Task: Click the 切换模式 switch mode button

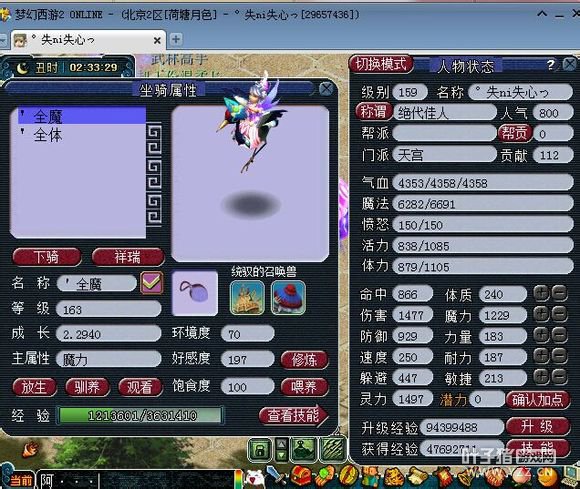Action: tap(381, 64)
